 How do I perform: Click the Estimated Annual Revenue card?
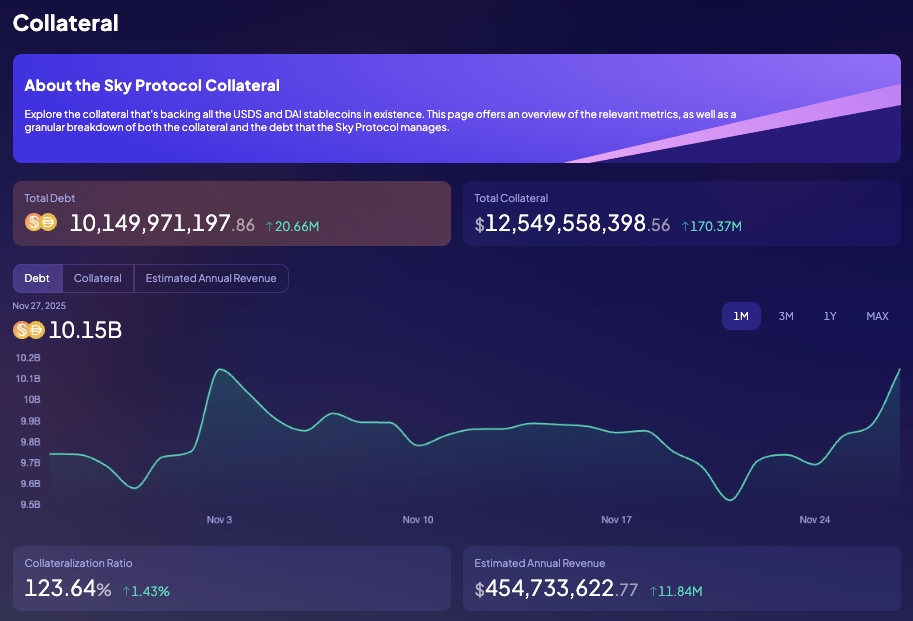(x=682, y=579)
